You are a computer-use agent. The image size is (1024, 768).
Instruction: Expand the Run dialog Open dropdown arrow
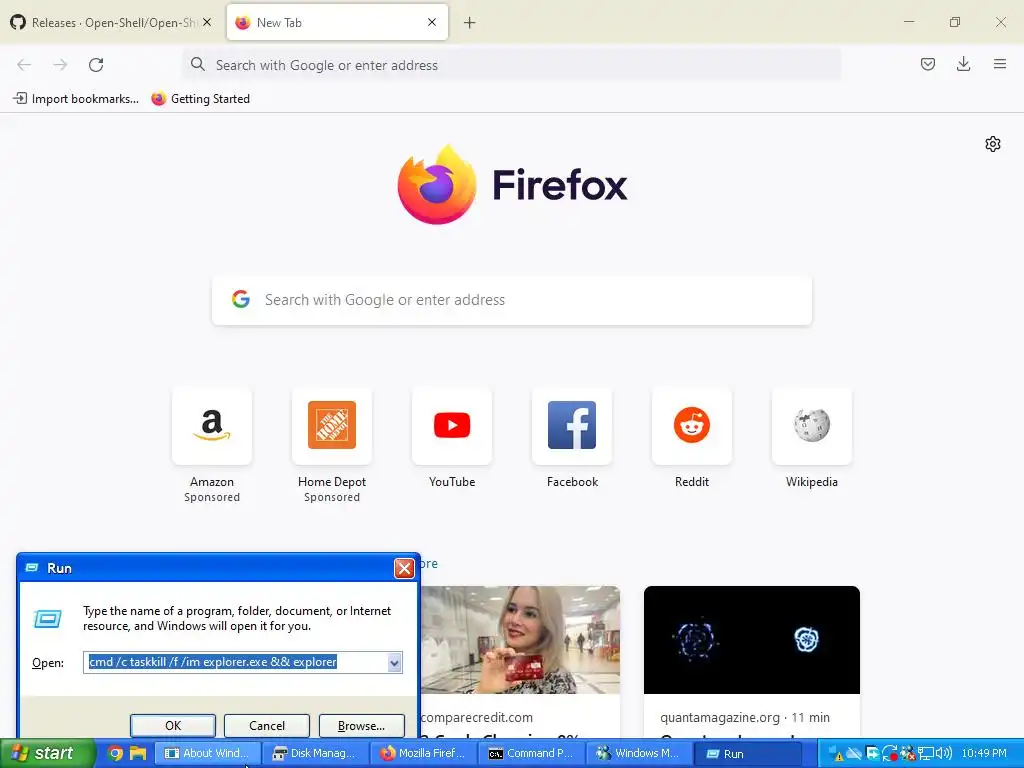click(x=394, y=662)
